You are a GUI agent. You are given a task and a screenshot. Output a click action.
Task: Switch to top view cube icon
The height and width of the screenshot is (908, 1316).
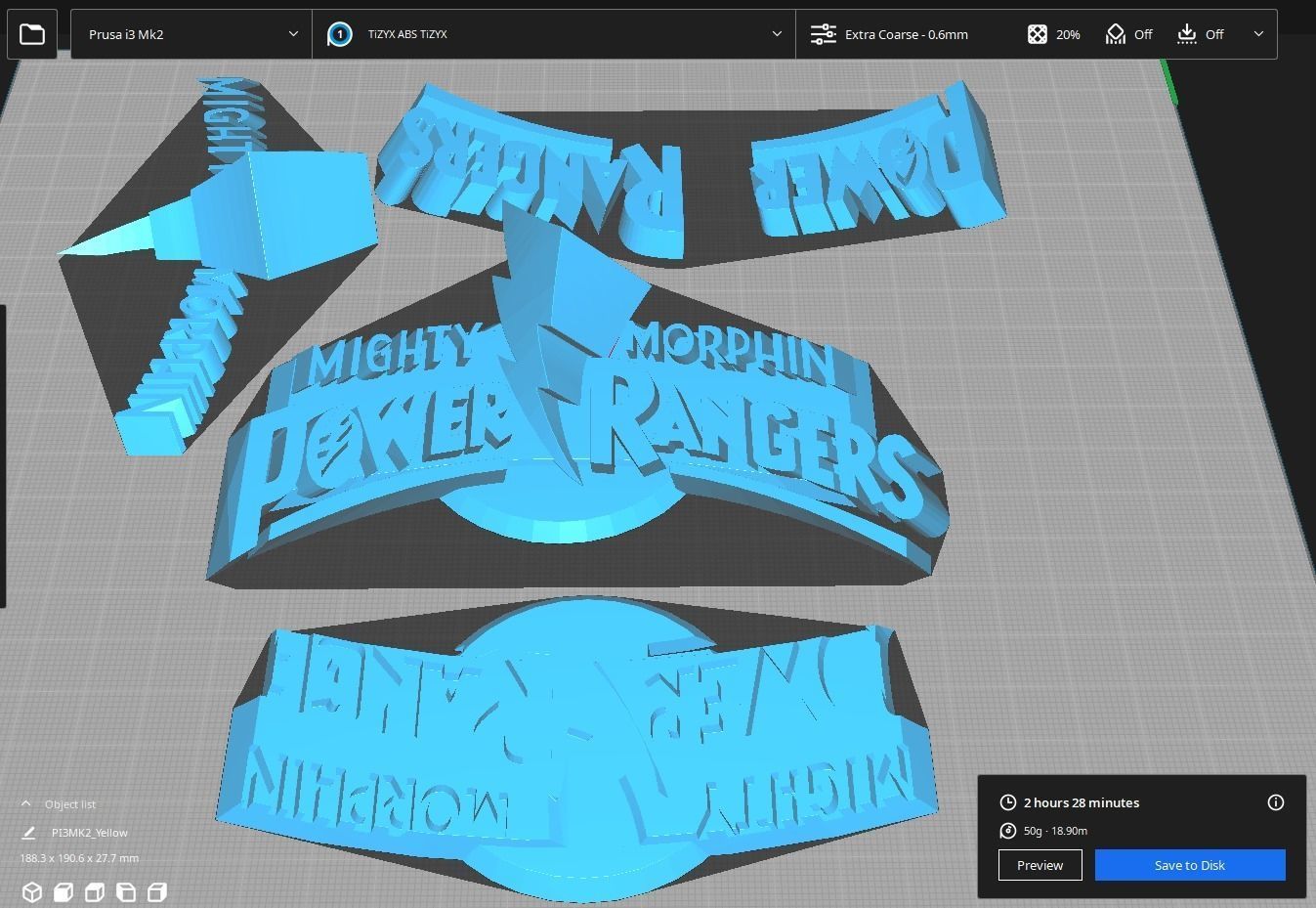(x=95, y=891)
